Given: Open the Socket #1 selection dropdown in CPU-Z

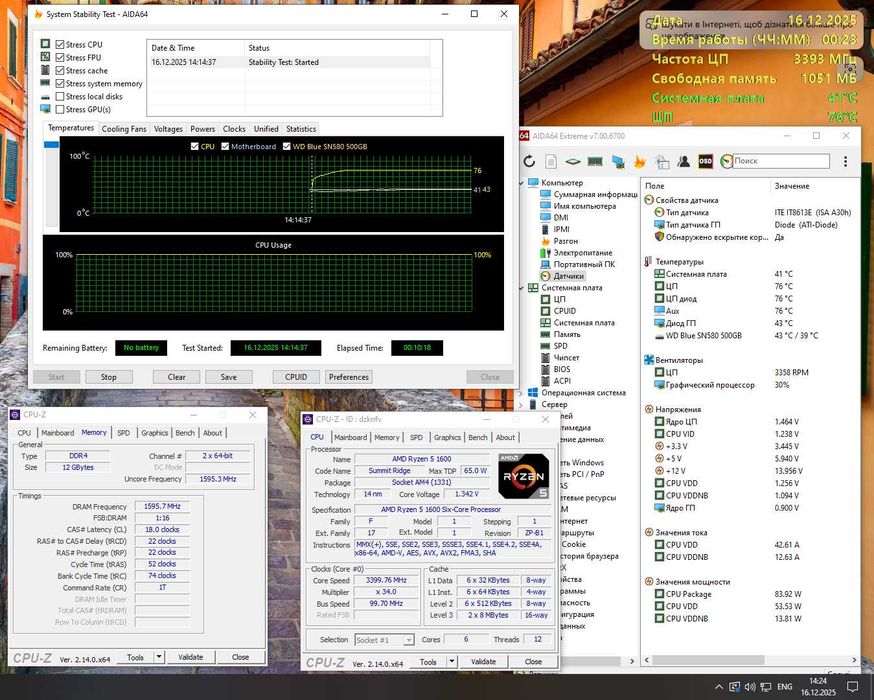Looking at the screenshot, I should point(385,640).
